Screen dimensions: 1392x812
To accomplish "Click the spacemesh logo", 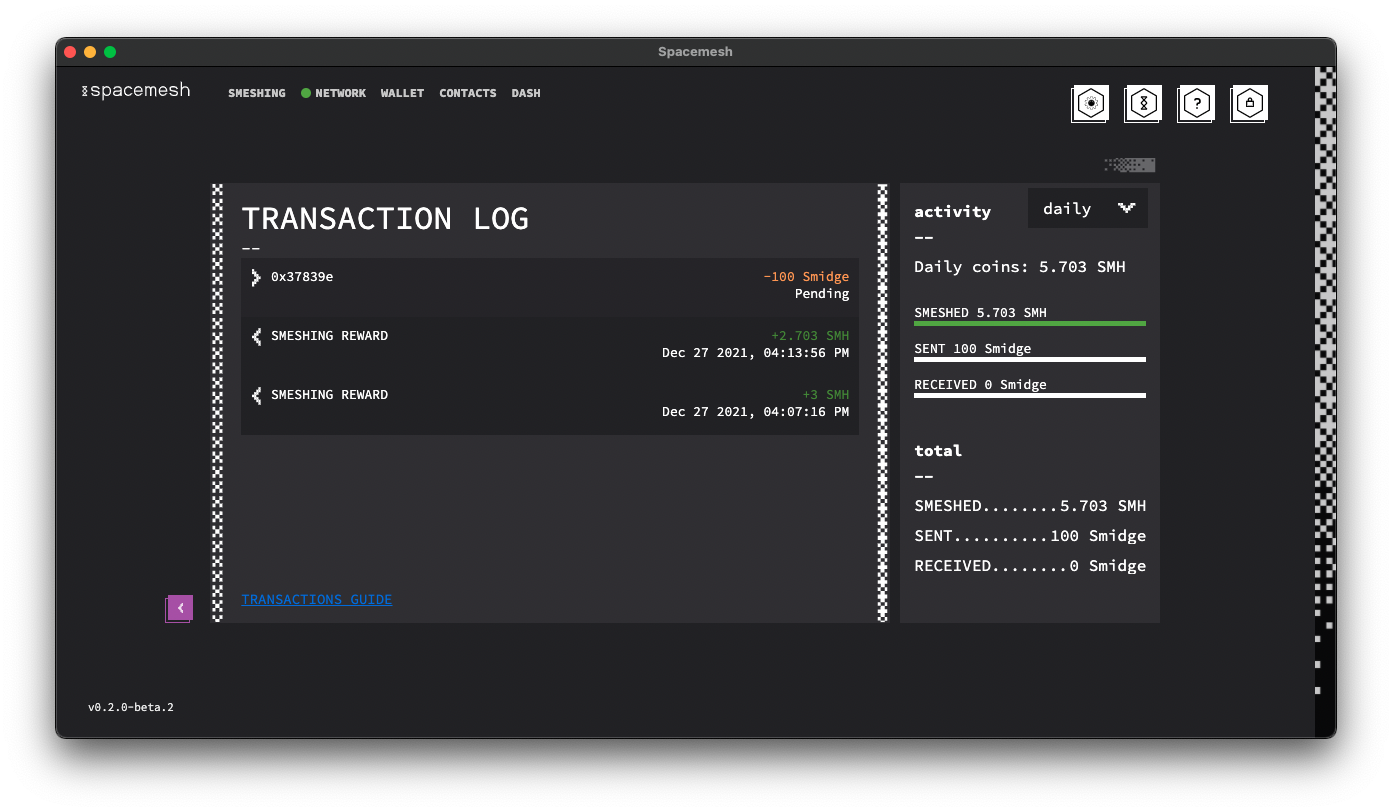I will (x=136, y=91).
